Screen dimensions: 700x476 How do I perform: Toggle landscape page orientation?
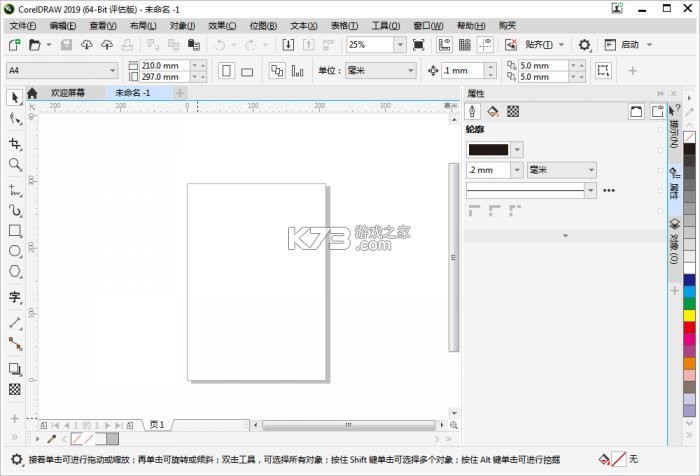(x=247, y=71)
